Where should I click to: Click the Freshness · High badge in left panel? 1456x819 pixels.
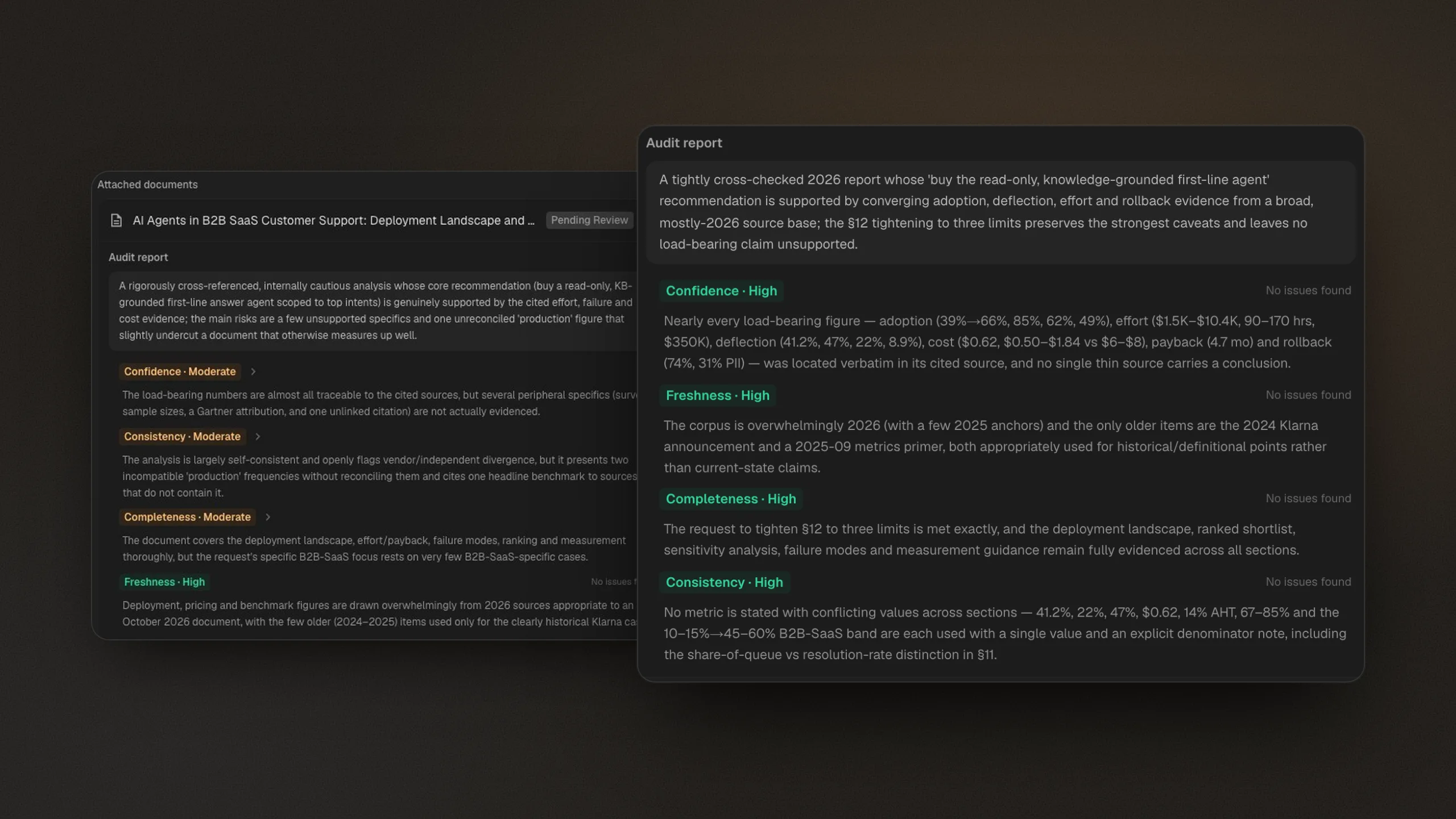(164, 582)
